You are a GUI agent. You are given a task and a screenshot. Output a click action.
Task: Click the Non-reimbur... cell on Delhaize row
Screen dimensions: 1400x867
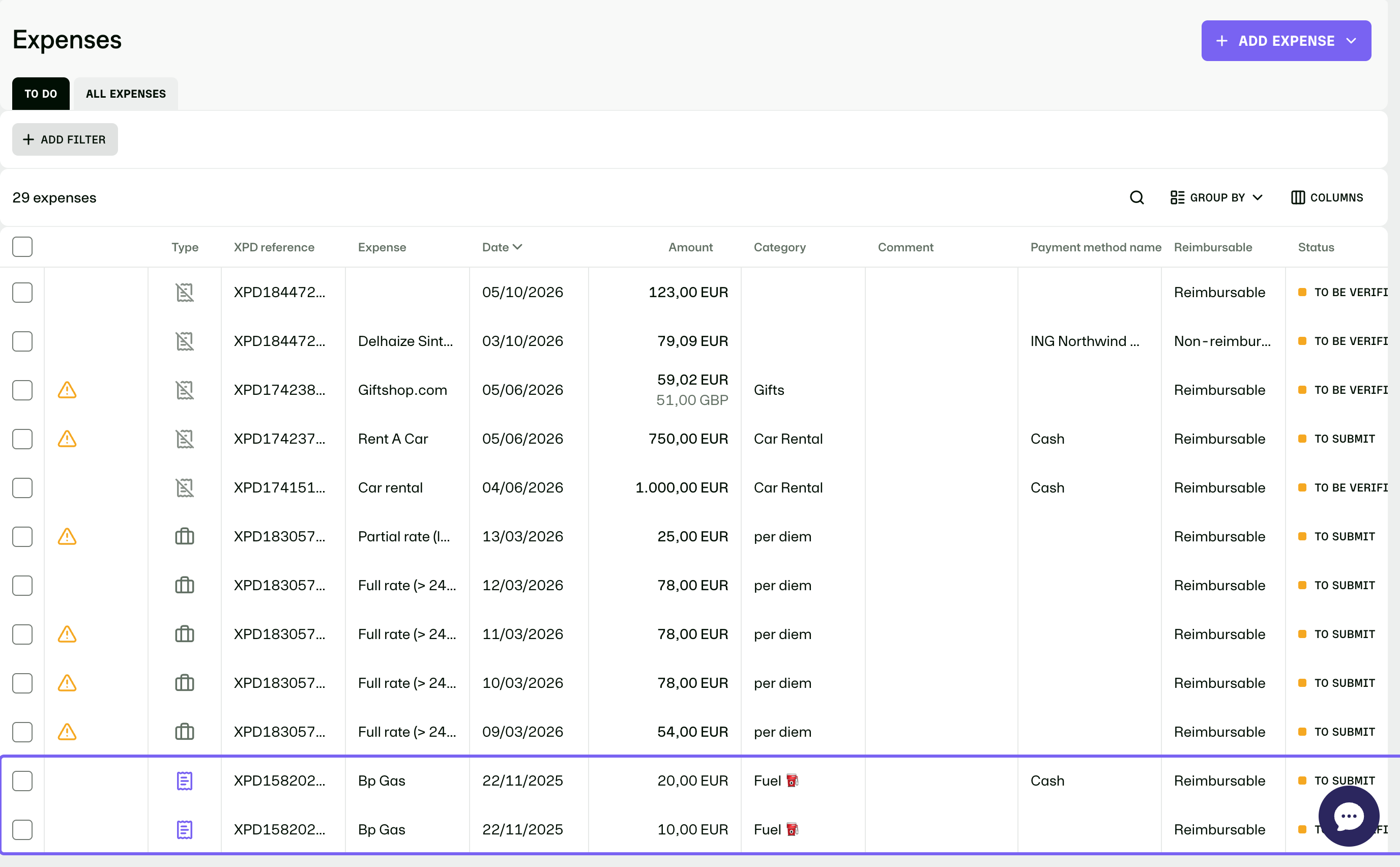1222,341
